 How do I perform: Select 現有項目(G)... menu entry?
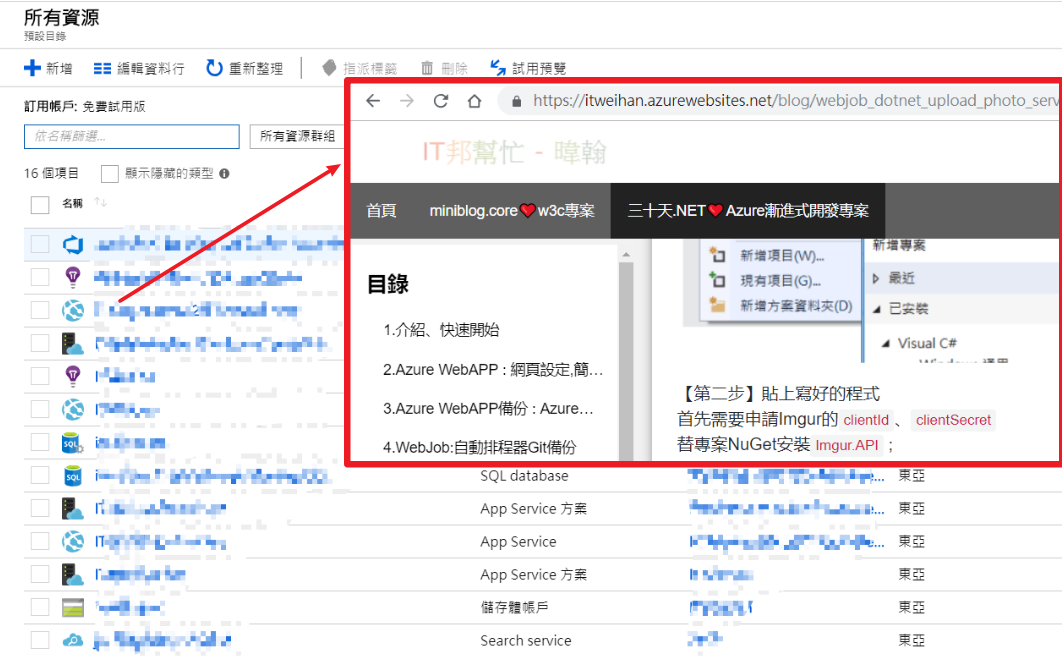780,280
